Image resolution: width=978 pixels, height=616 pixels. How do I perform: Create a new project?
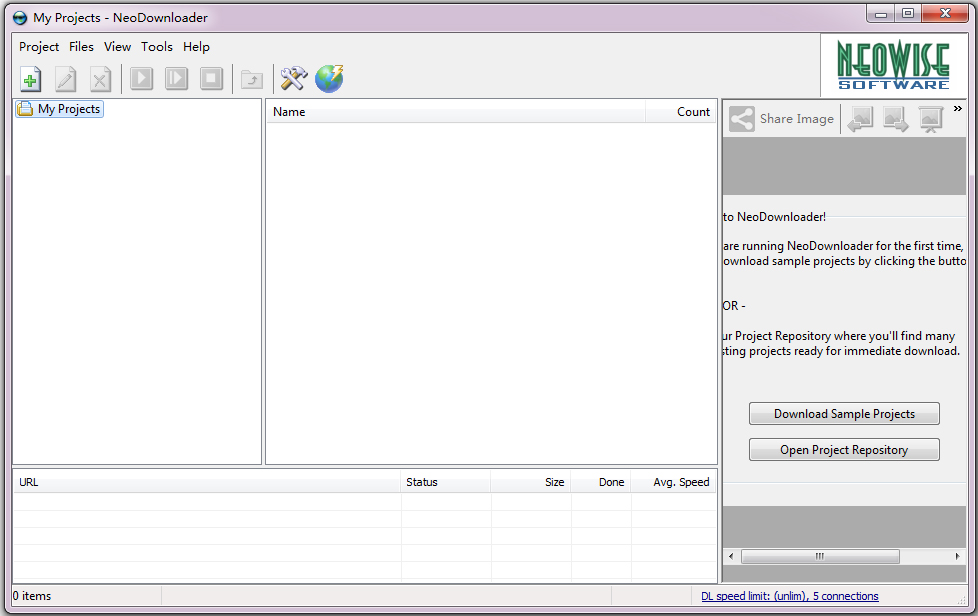point(30,79)
